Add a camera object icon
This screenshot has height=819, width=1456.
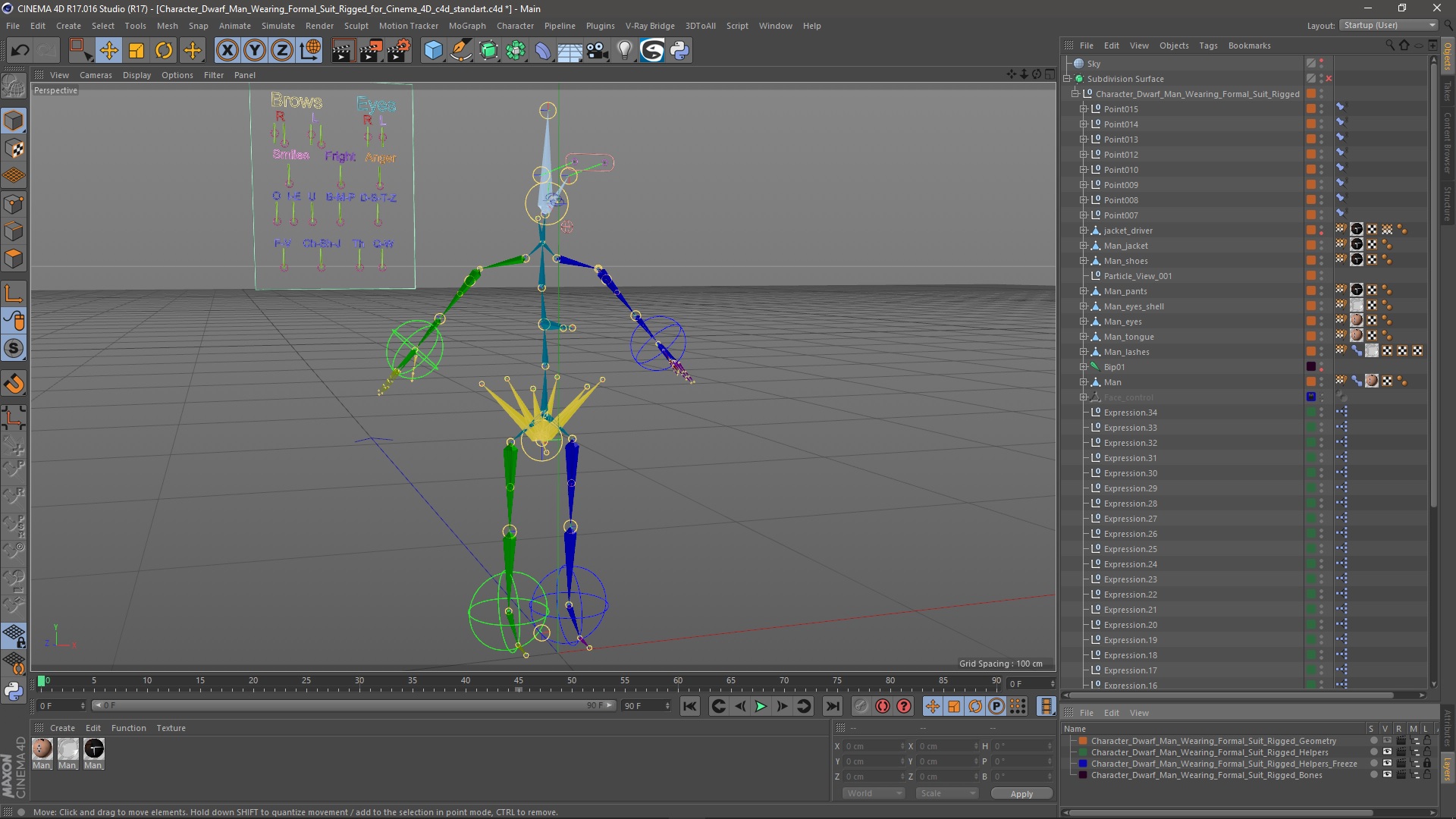coord(598,51)
